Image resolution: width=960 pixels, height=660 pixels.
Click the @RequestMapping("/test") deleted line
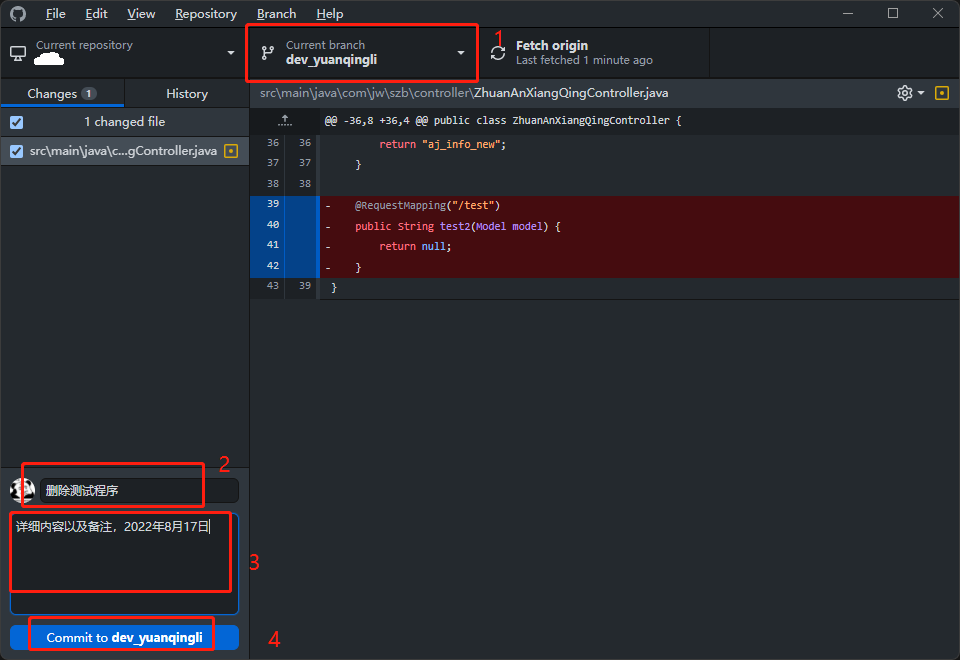point(427,206)
